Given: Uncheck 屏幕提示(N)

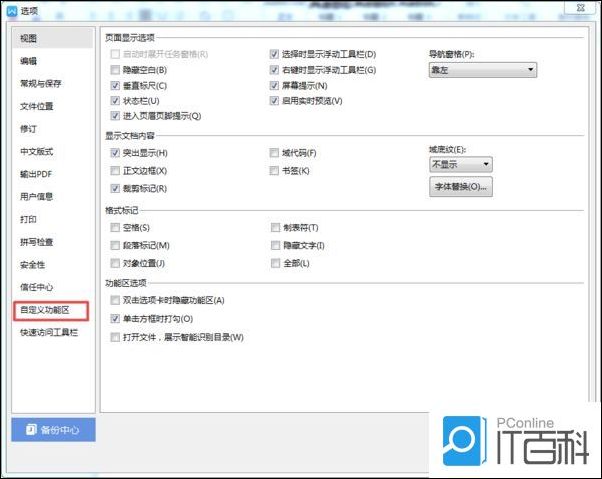Looking at the screenshot, I should (x=274, y=86).
